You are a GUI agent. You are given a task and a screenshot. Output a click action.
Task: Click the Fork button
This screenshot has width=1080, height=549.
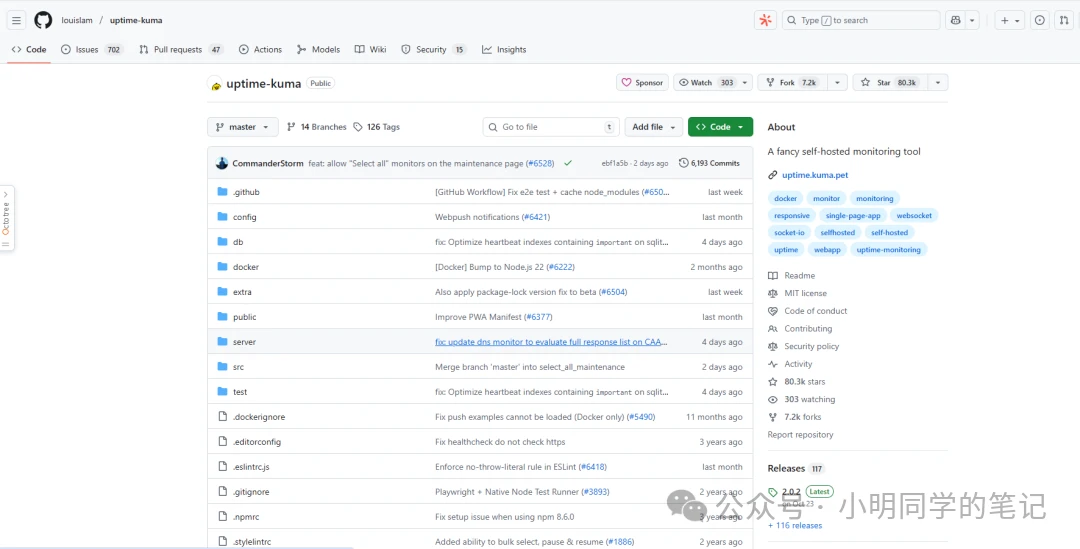pos(792,83)
